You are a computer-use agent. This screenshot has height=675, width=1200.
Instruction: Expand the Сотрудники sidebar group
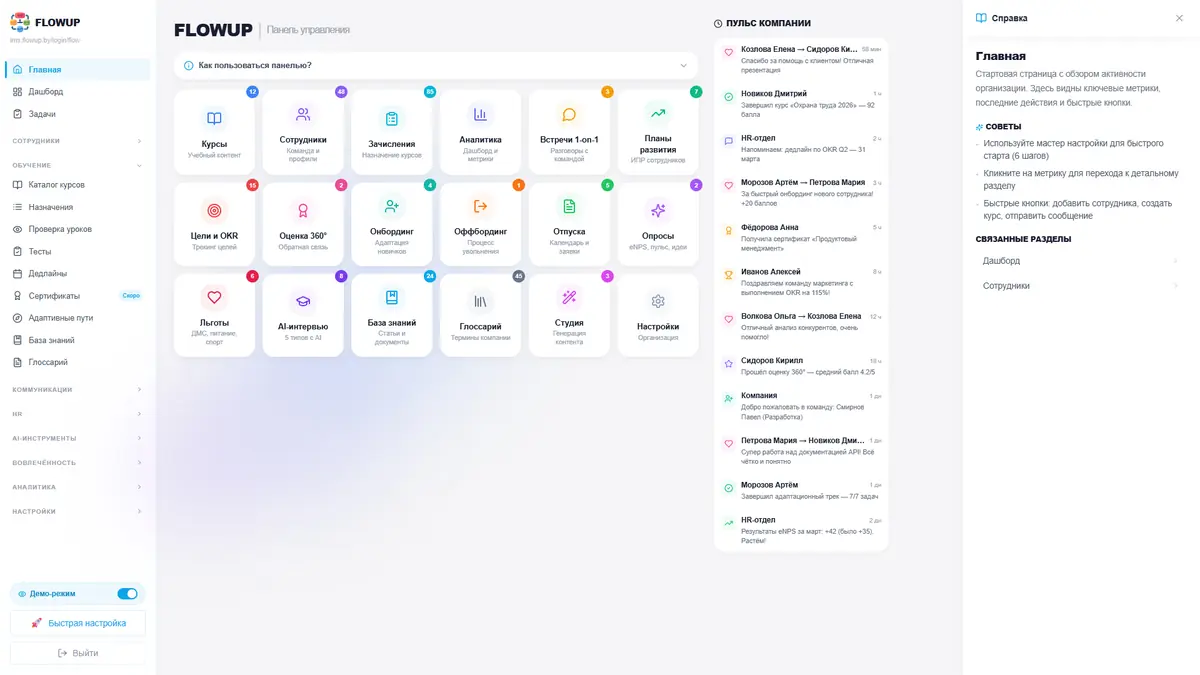click(x=78, y=141)
